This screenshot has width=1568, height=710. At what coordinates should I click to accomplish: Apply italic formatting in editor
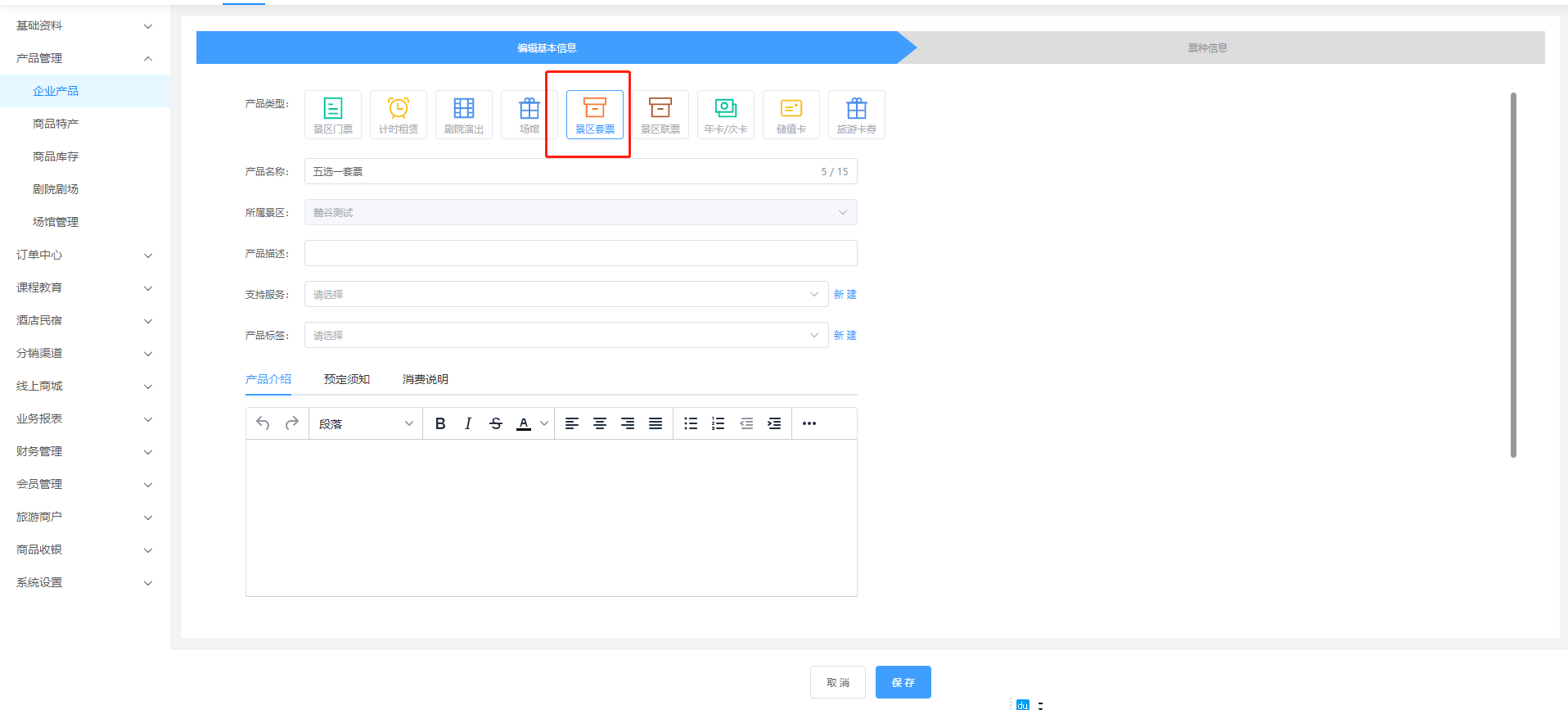[x=468, y=423]
